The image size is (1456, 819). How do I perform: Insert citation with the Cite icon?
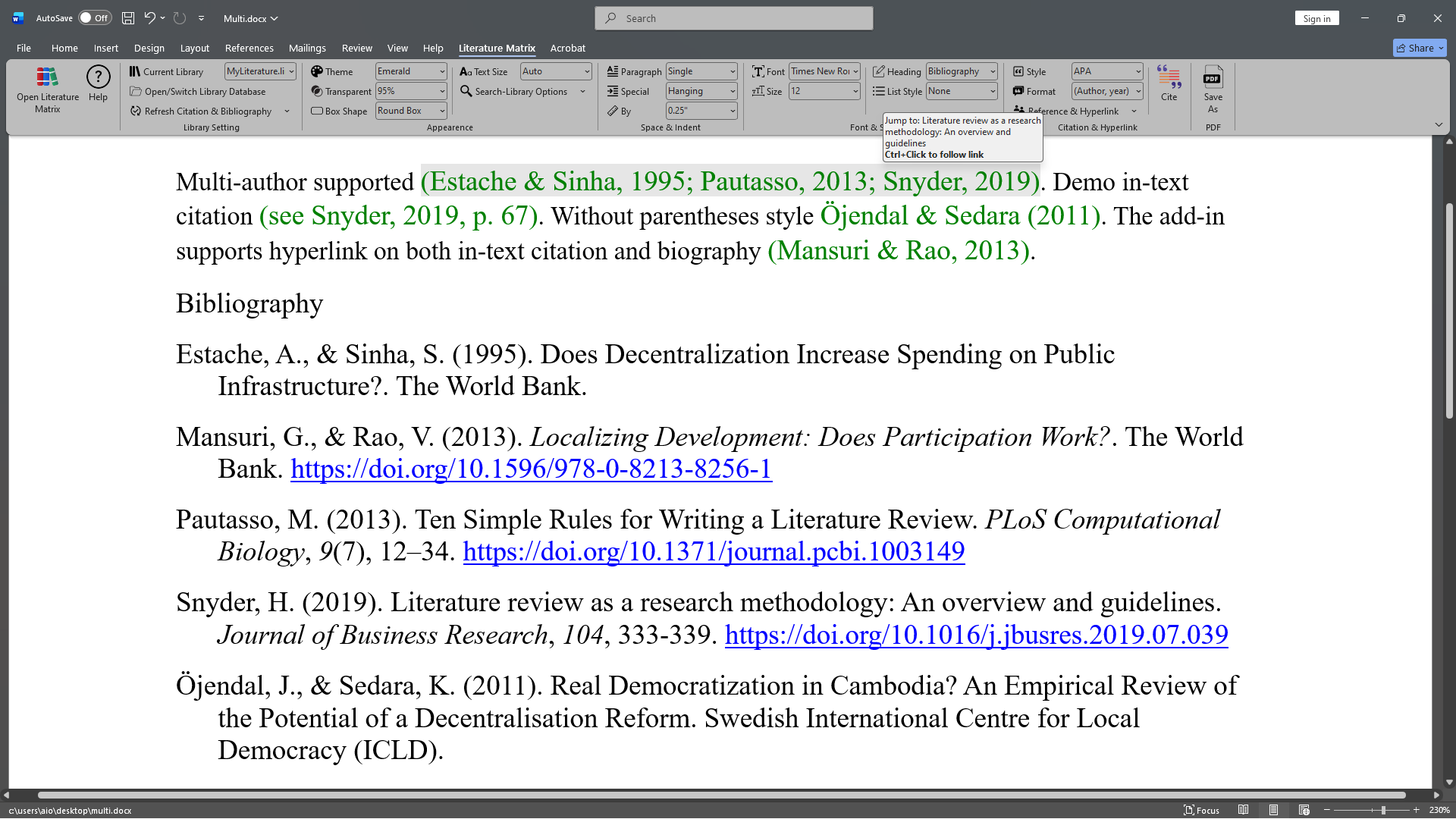1169,77
